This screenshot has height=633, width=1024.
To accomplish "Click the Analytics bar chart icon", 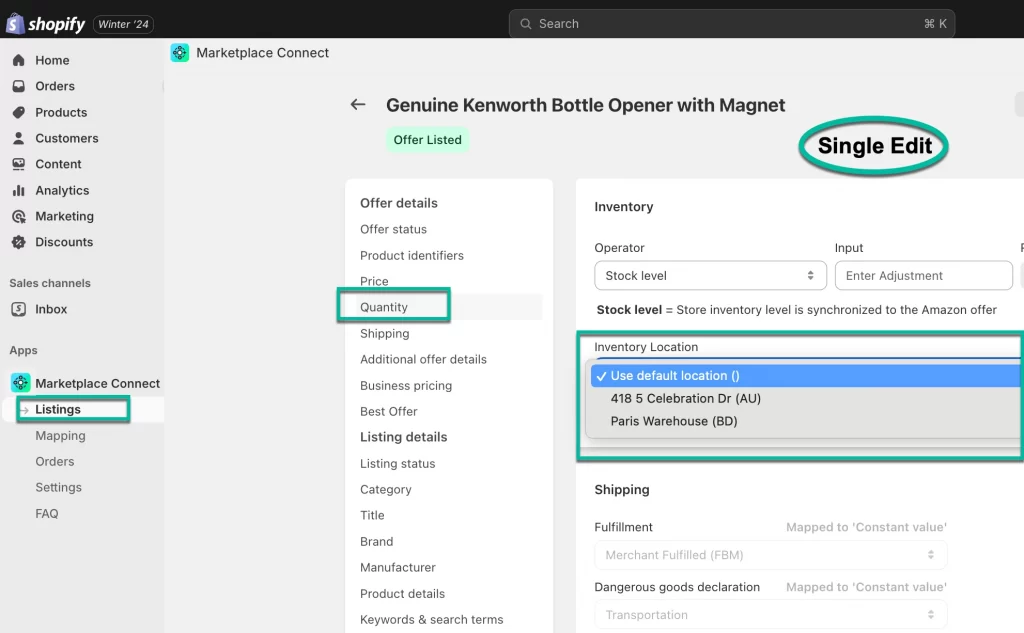I will point(19,191).
